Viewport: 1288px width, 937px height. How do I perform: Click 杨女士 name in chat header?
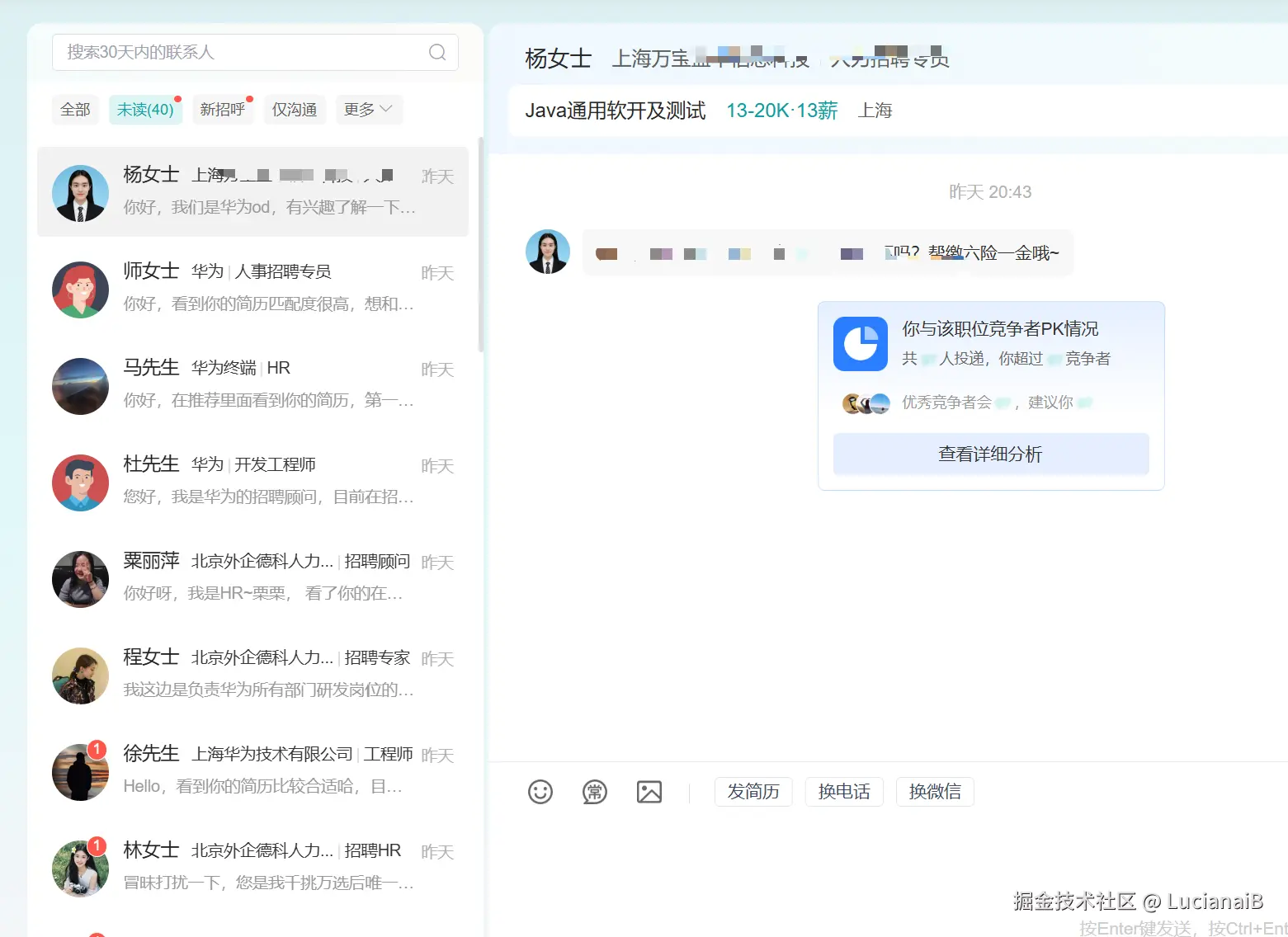point(559,59)
